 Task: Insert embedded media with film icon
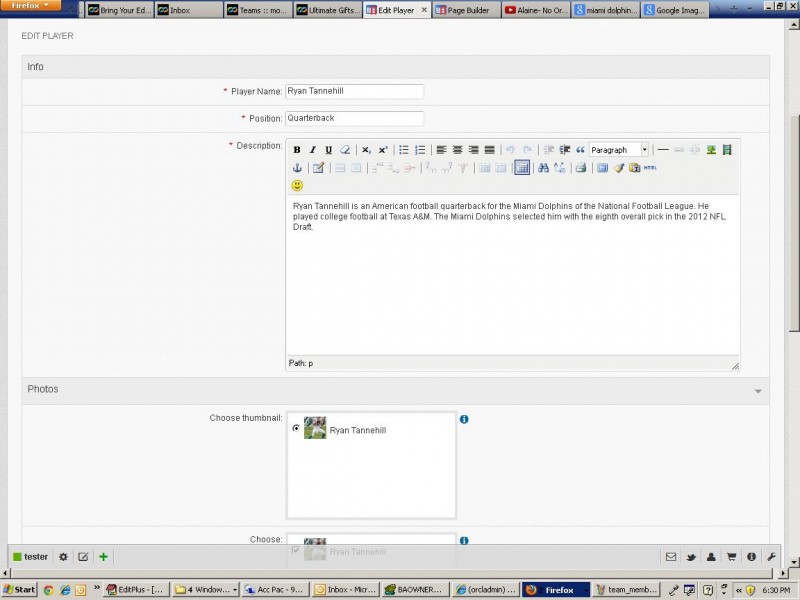pyautogui.click(x=727, y=150)
